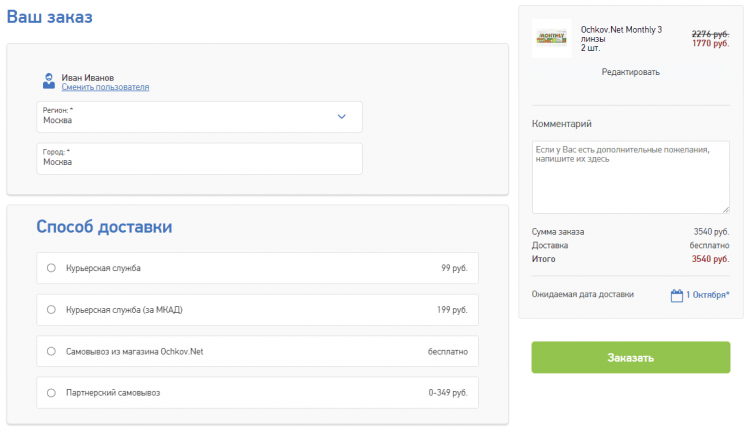Click the бесплатно label in pickup row
This screenshot has height=432, width=752.
(447, 352)
